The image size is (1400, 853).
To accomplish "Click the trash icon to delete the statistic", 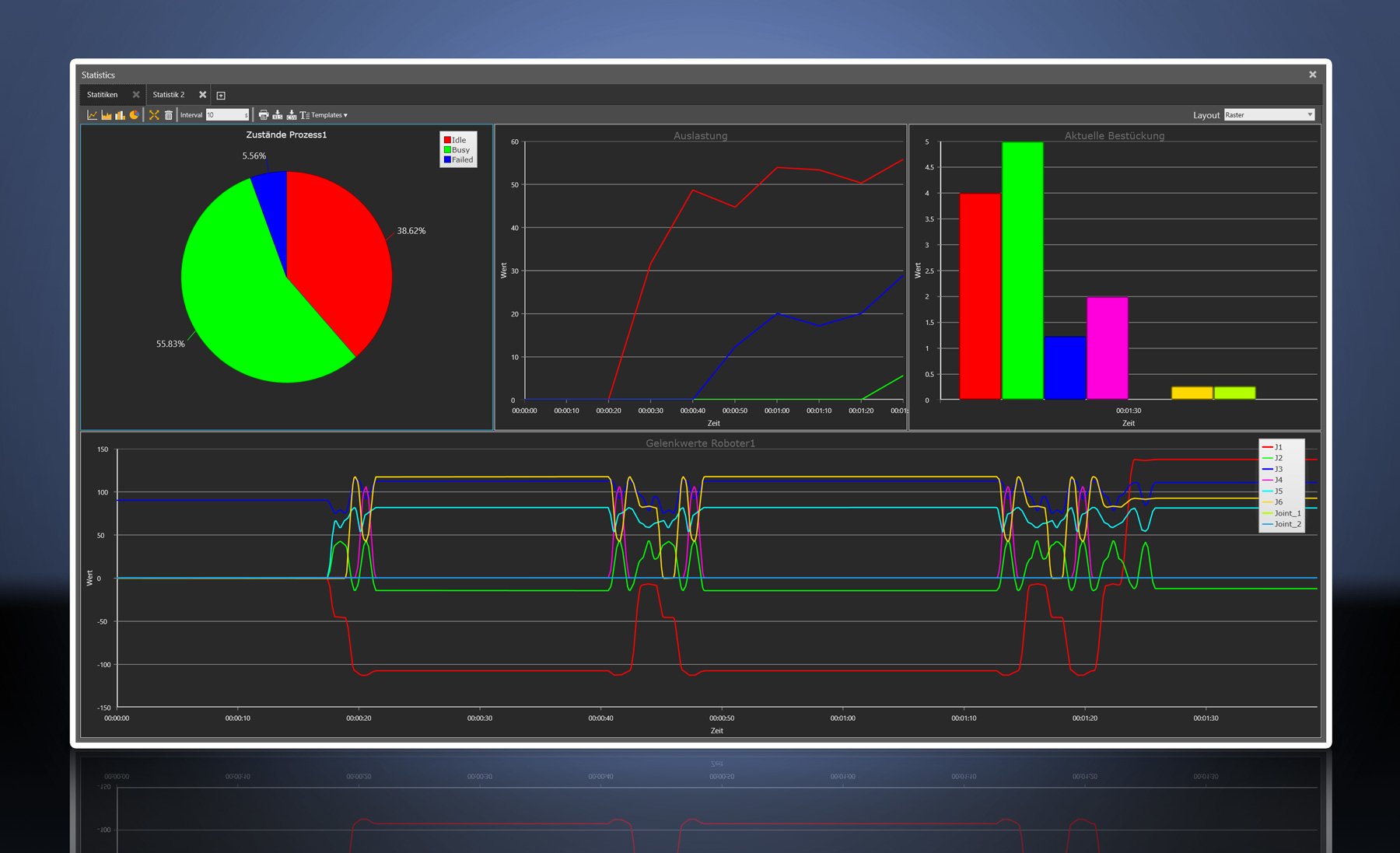I will click(169, 115).
